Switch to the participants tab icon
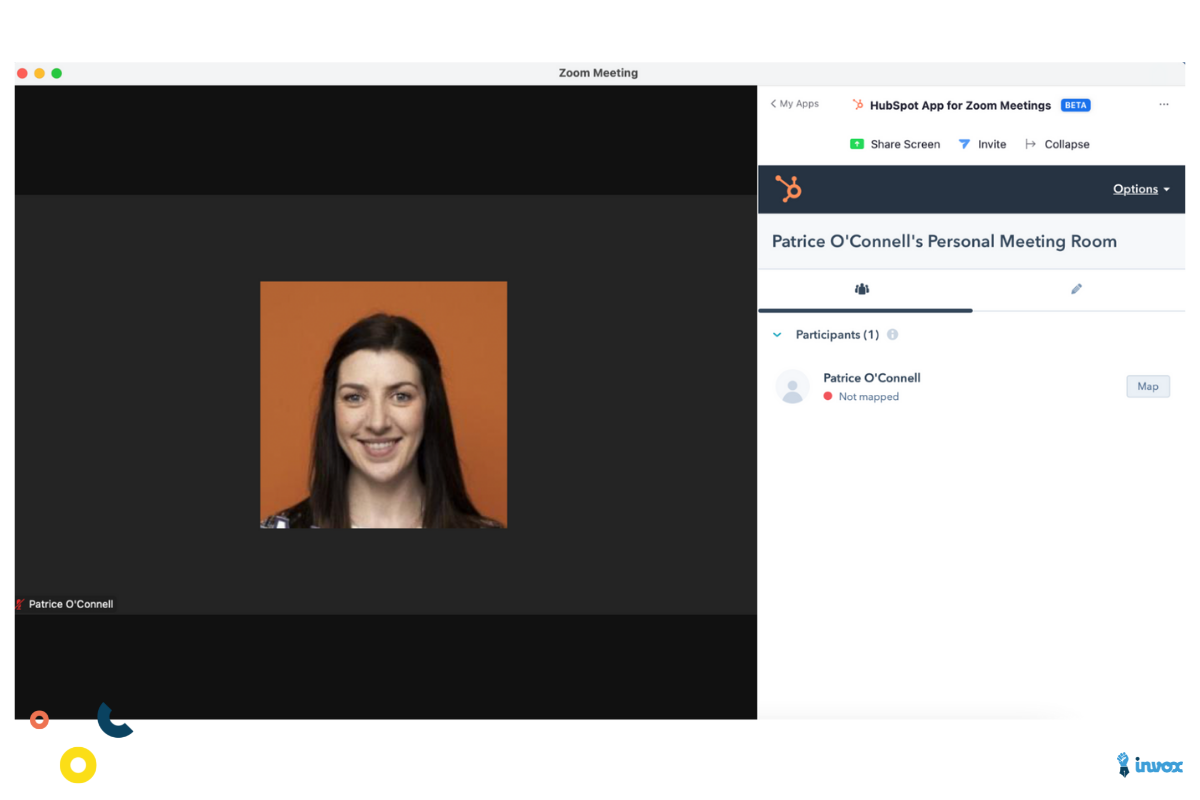 862,289
